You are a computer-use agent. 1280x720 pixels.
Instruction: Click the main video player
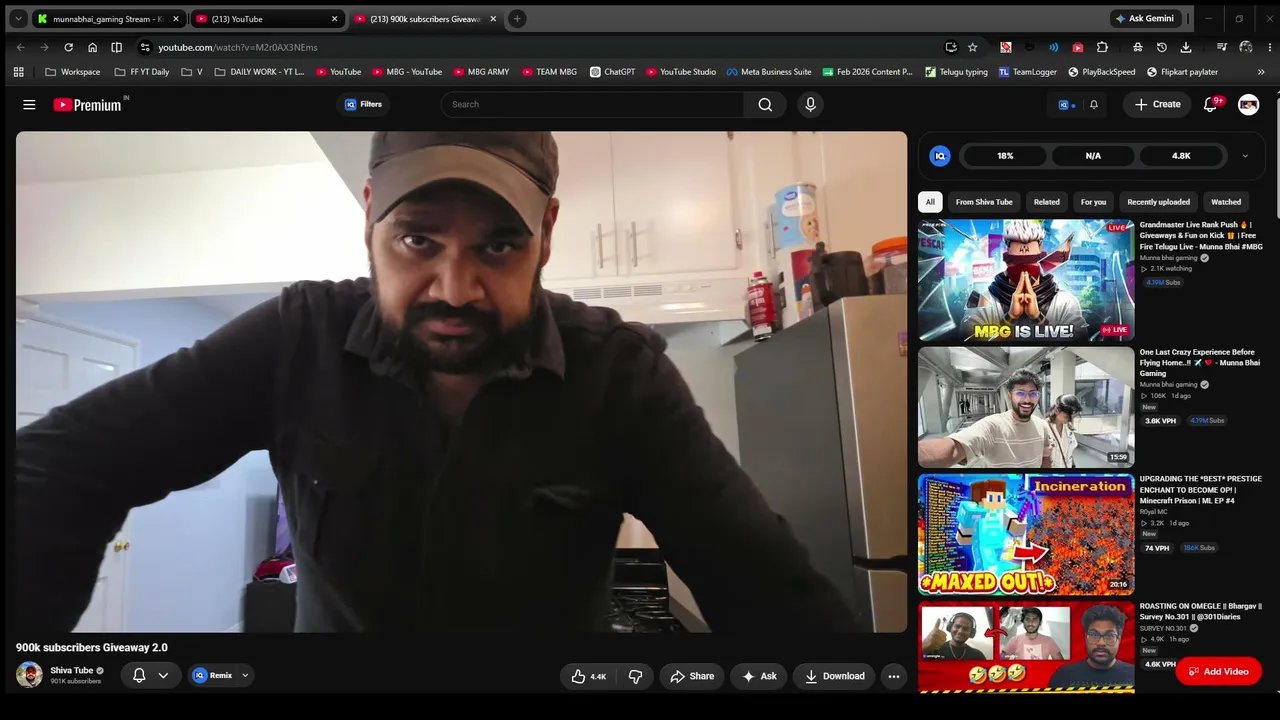pos(461,382)
